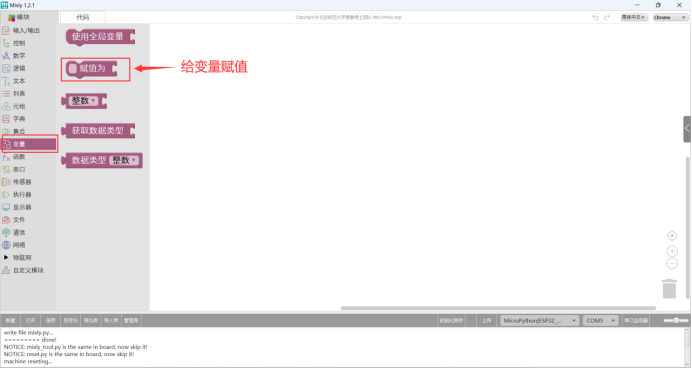
Task: Open the 函数 (function) block category
Action: click(19, 157)
